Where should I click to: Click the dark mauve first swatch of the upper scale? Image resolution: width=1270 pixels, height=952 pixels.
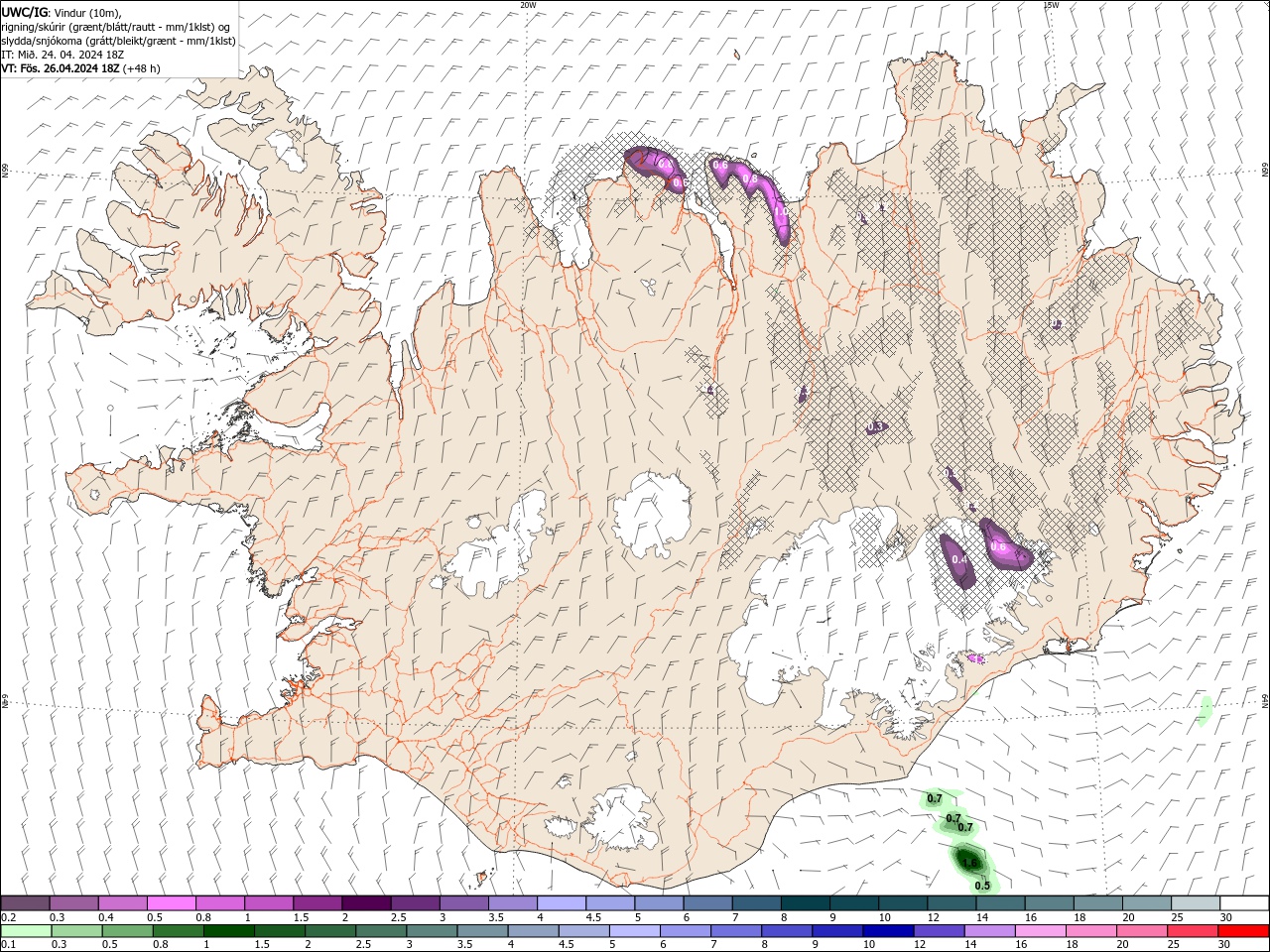point(25,903)
